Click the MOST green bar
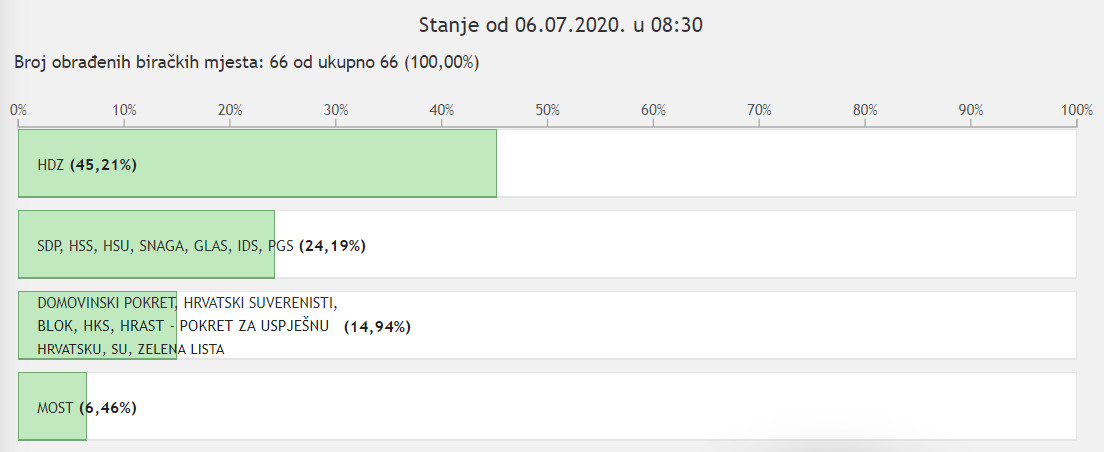This screenshot has height=452, width=1104. [x=52, y=406]
